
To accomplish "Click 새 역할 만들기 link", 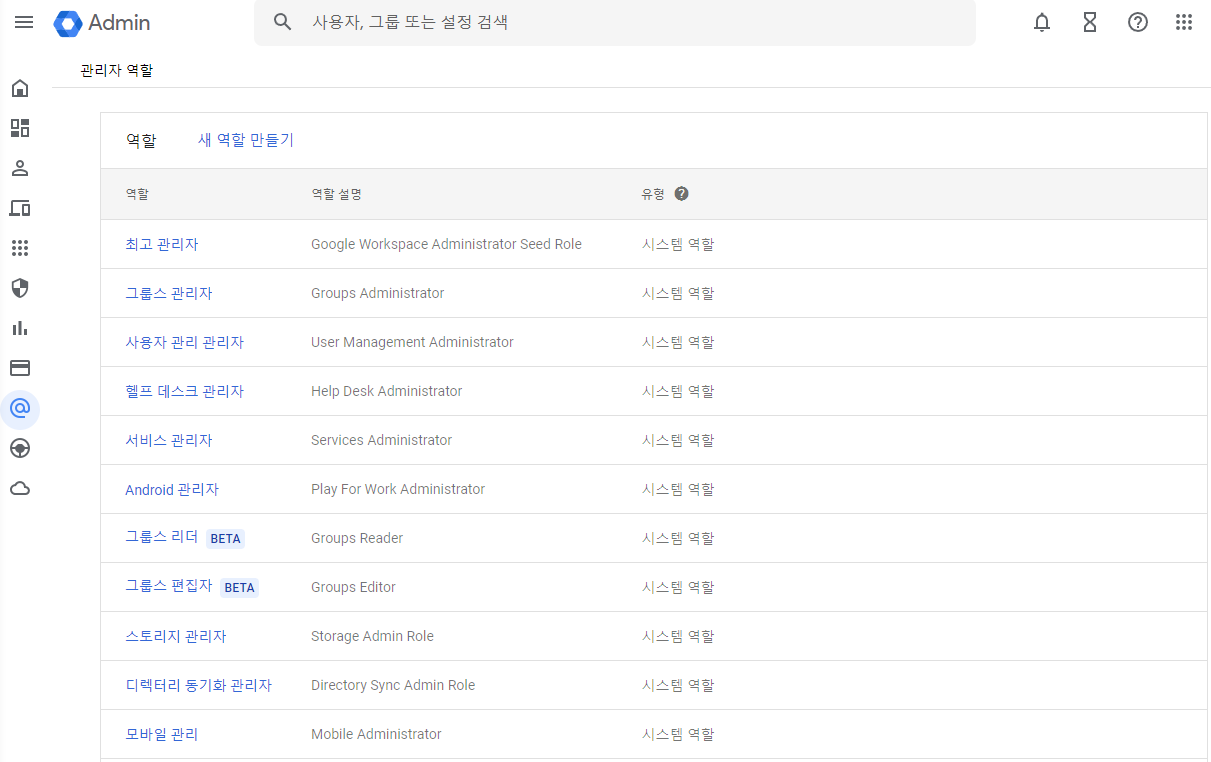I will [246, 140].
